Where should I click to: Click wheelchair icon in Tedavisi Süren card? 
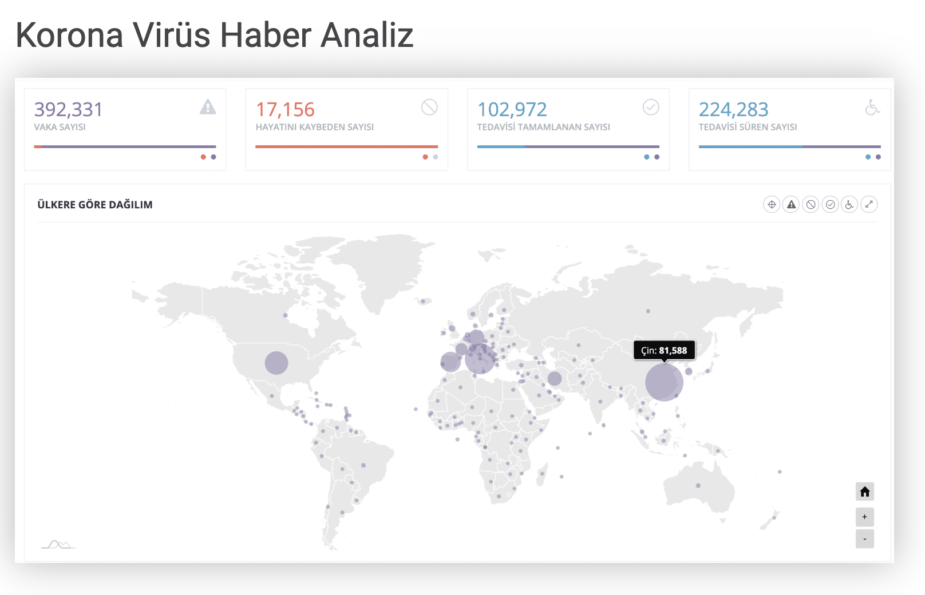point(872,107)
